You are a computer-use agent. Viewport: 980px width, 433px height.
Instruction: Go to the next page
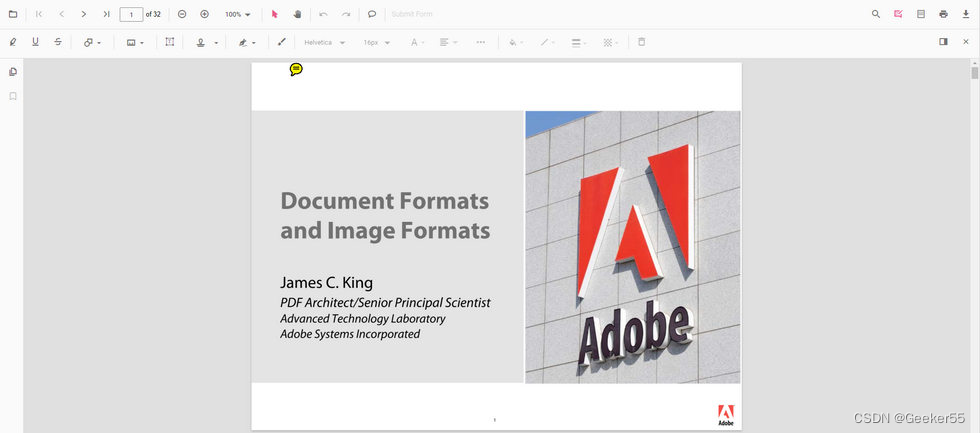[84, 14]
